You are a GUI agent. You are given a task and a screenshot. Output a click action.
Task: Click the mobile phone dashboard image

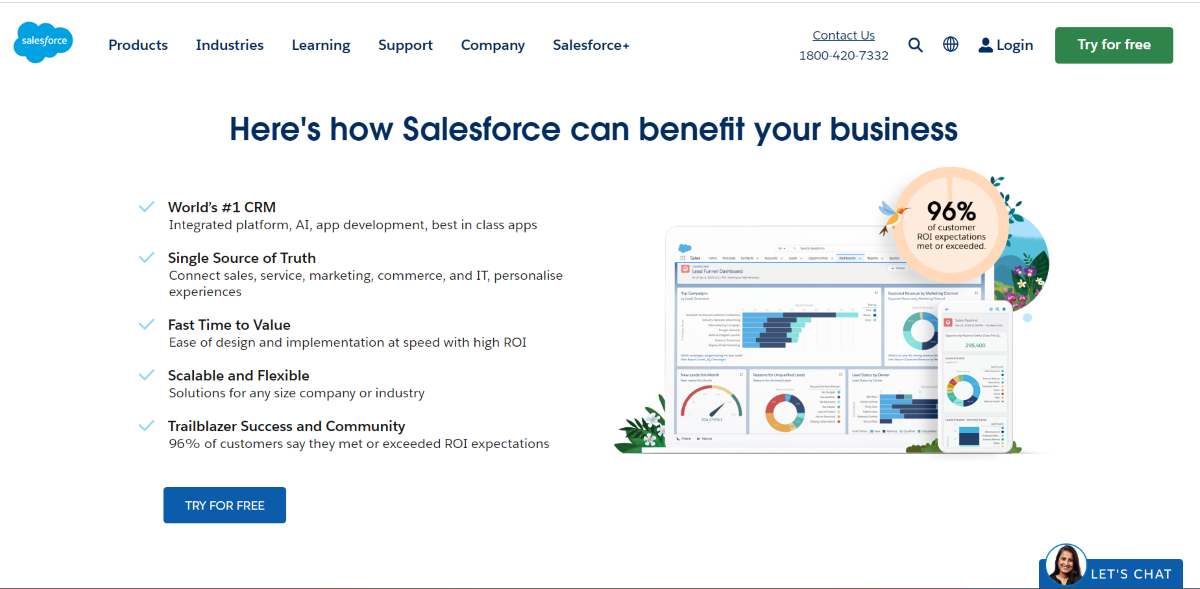point(976,377)
